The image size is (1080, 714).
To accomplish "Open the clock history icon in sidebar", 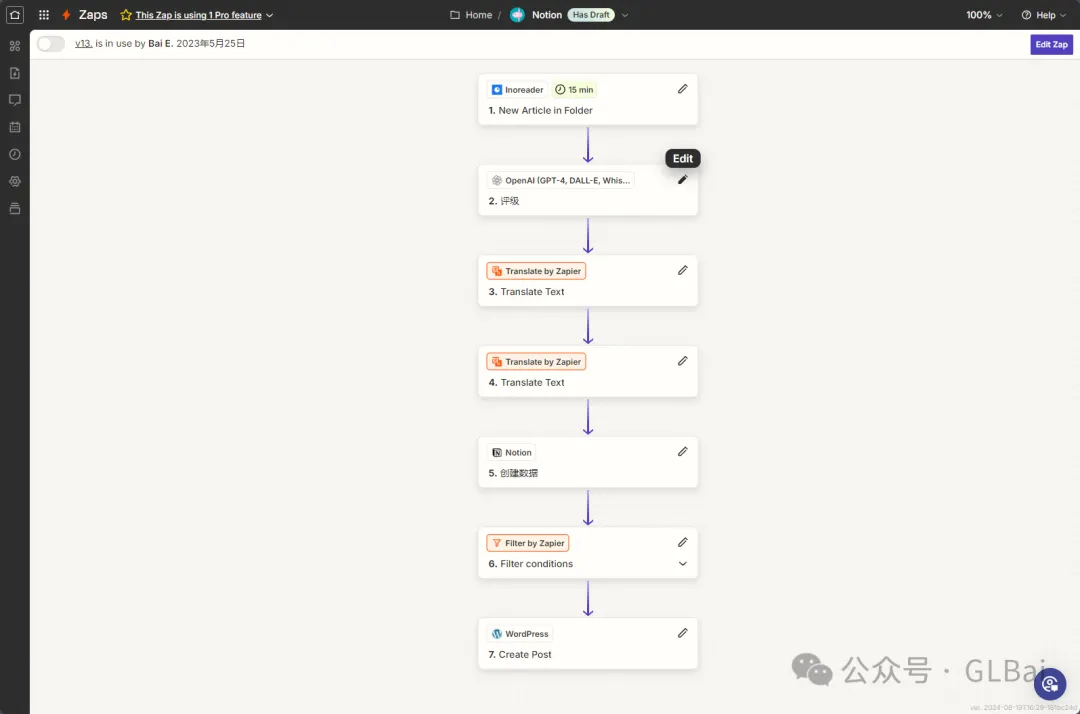I will click(14, 154).
